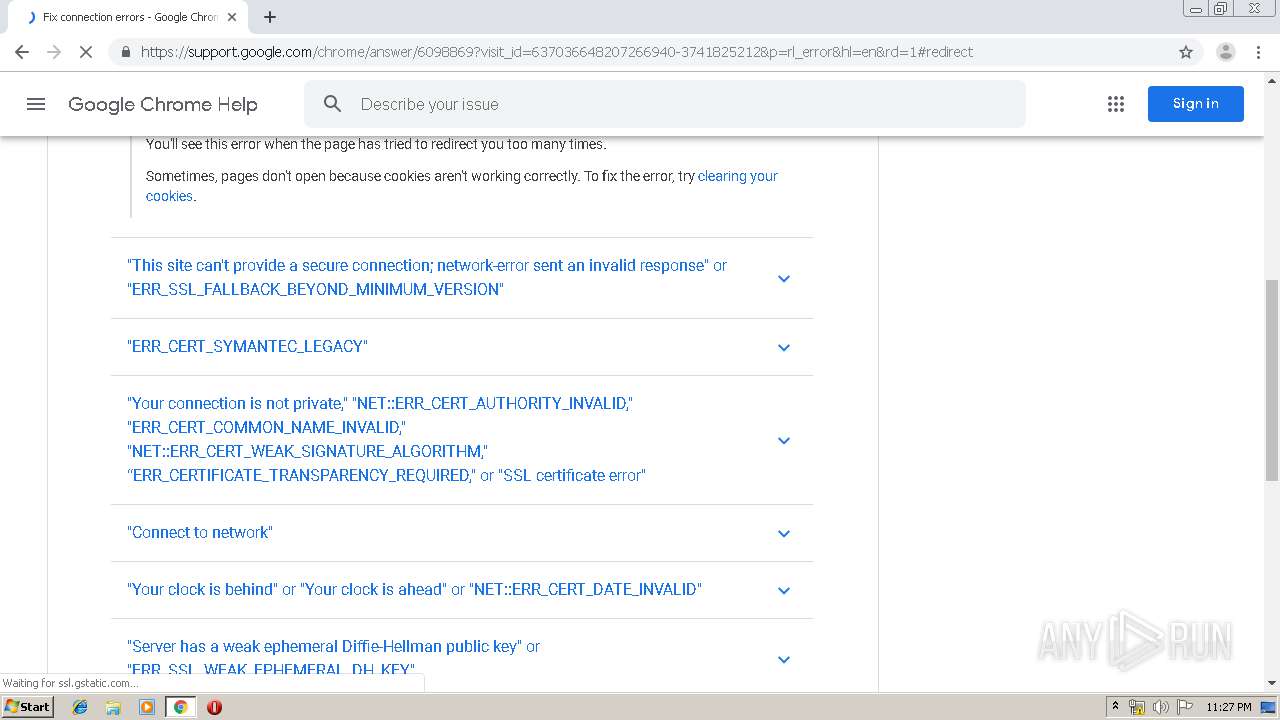Open Chrome's three-dot menu
The width and height of the screenshot is (1280, 720).
[x=1259, y=52]
